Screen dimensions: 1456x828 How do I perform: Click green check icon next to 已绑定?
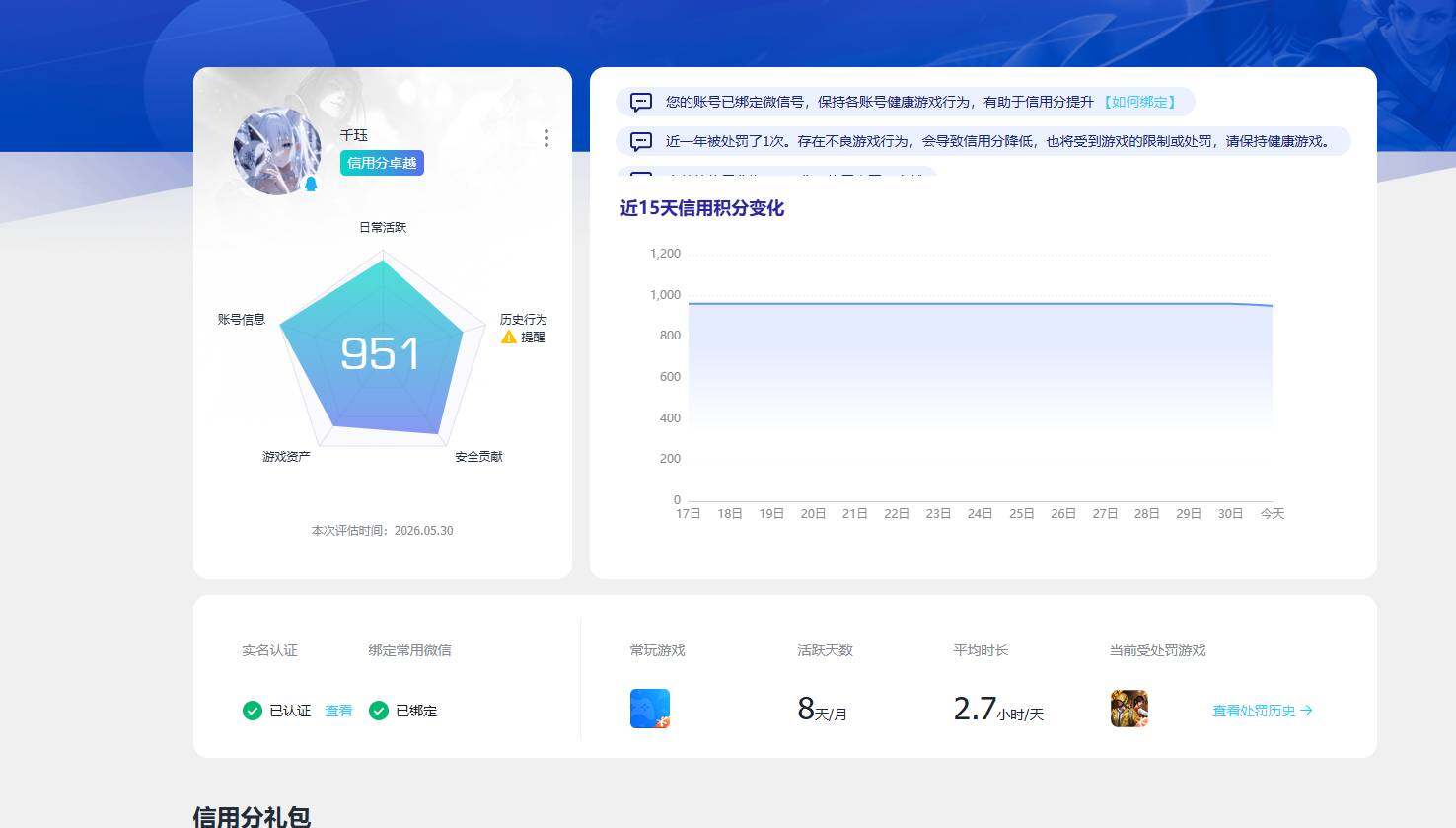(x=379, y=711)
